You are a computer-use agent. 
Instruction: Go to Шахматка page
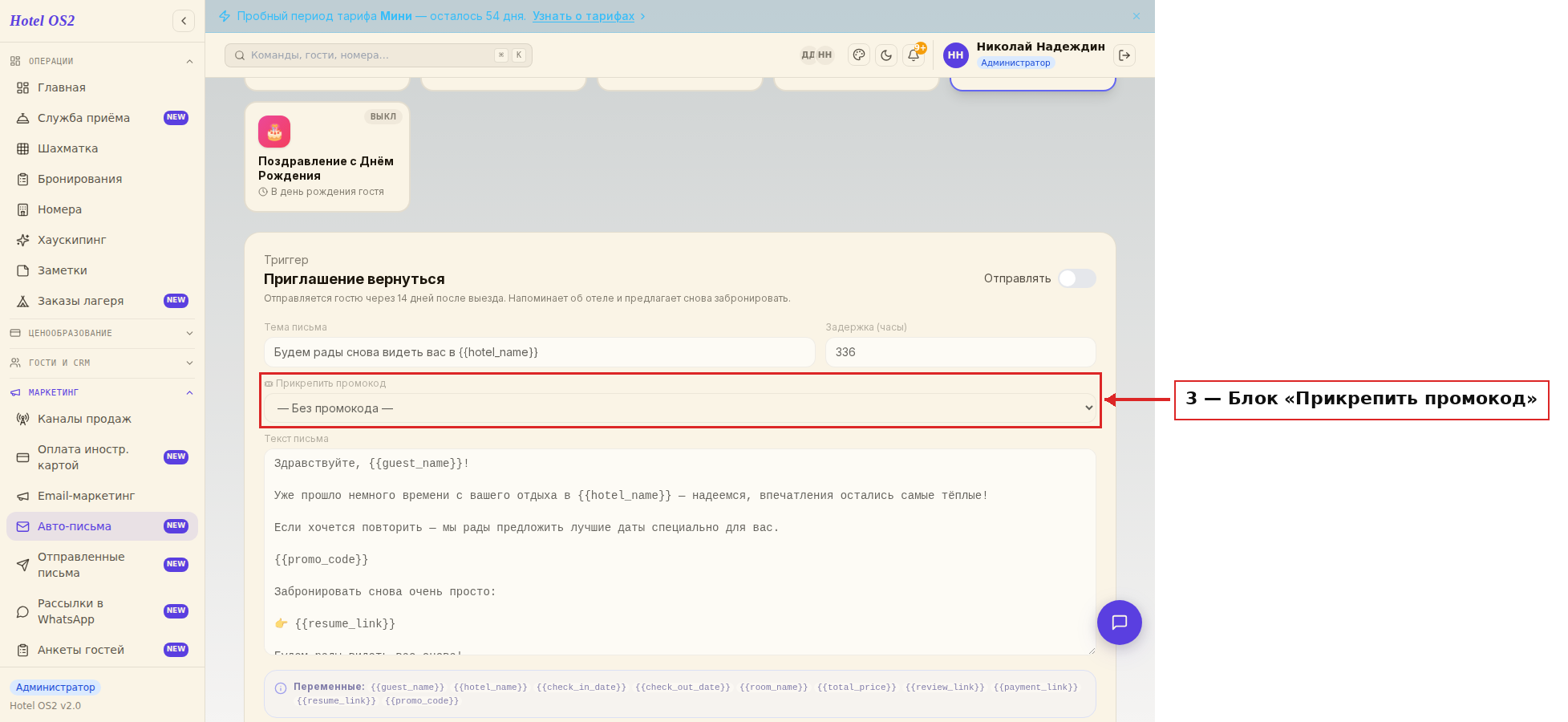[102, 148]
